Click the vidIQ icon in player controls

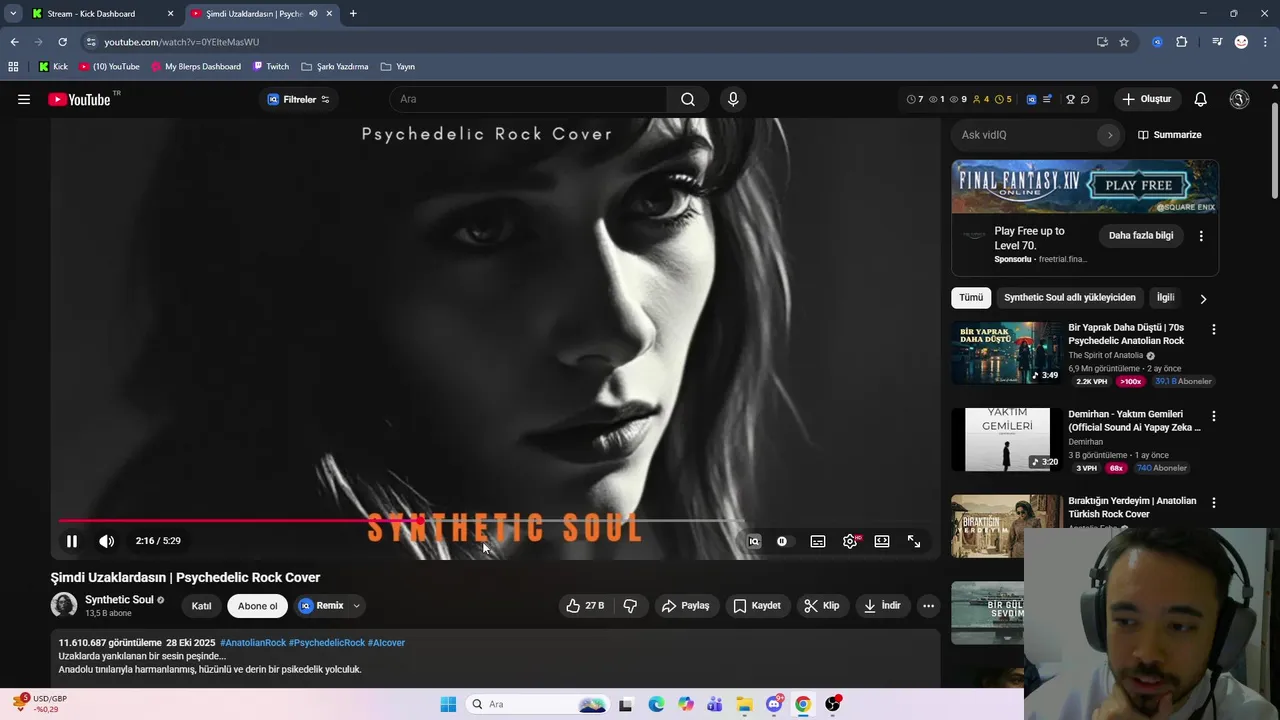point(754,541)
